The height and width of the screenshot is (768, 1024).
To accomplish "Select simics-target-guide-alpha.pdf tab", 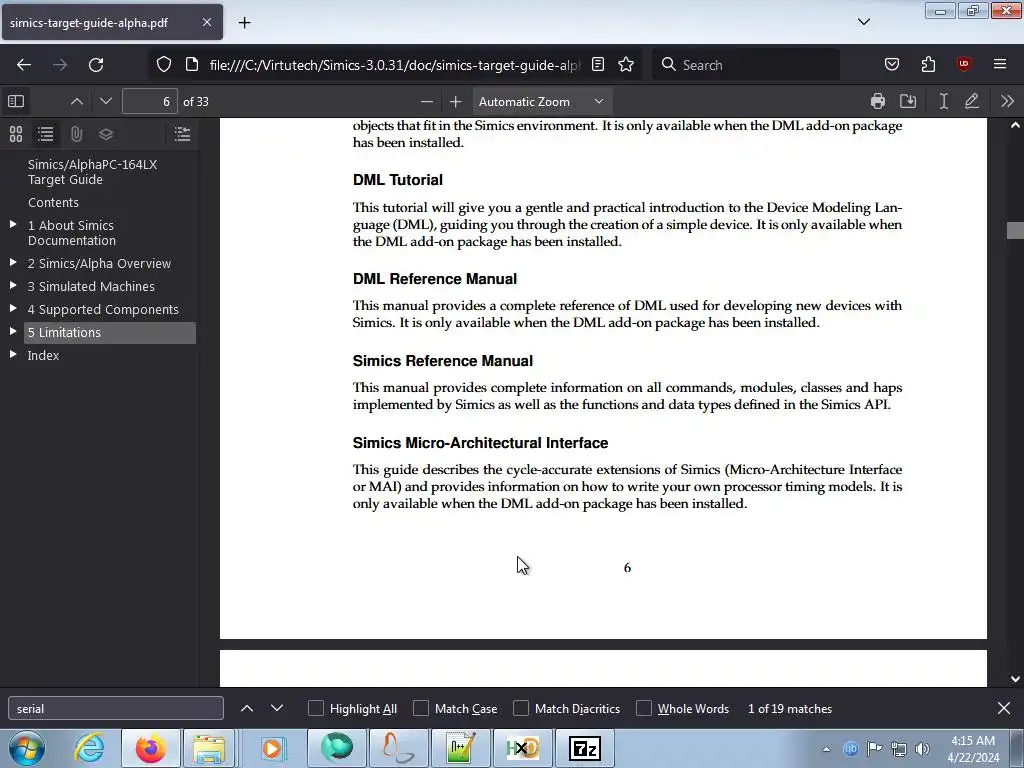I will pyautogui.click(x=112, y=22).
